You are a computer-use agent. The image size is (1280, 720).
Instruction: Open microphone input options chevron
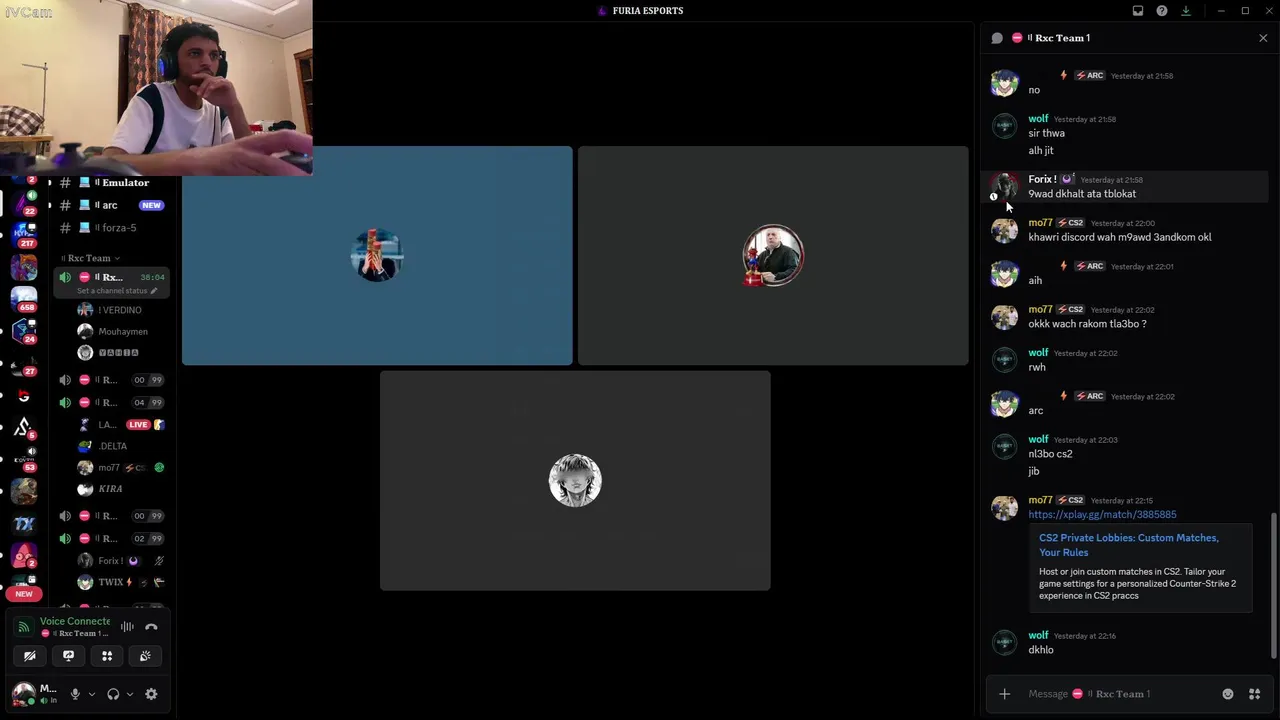pyautogui.click(x=92, y=694)
